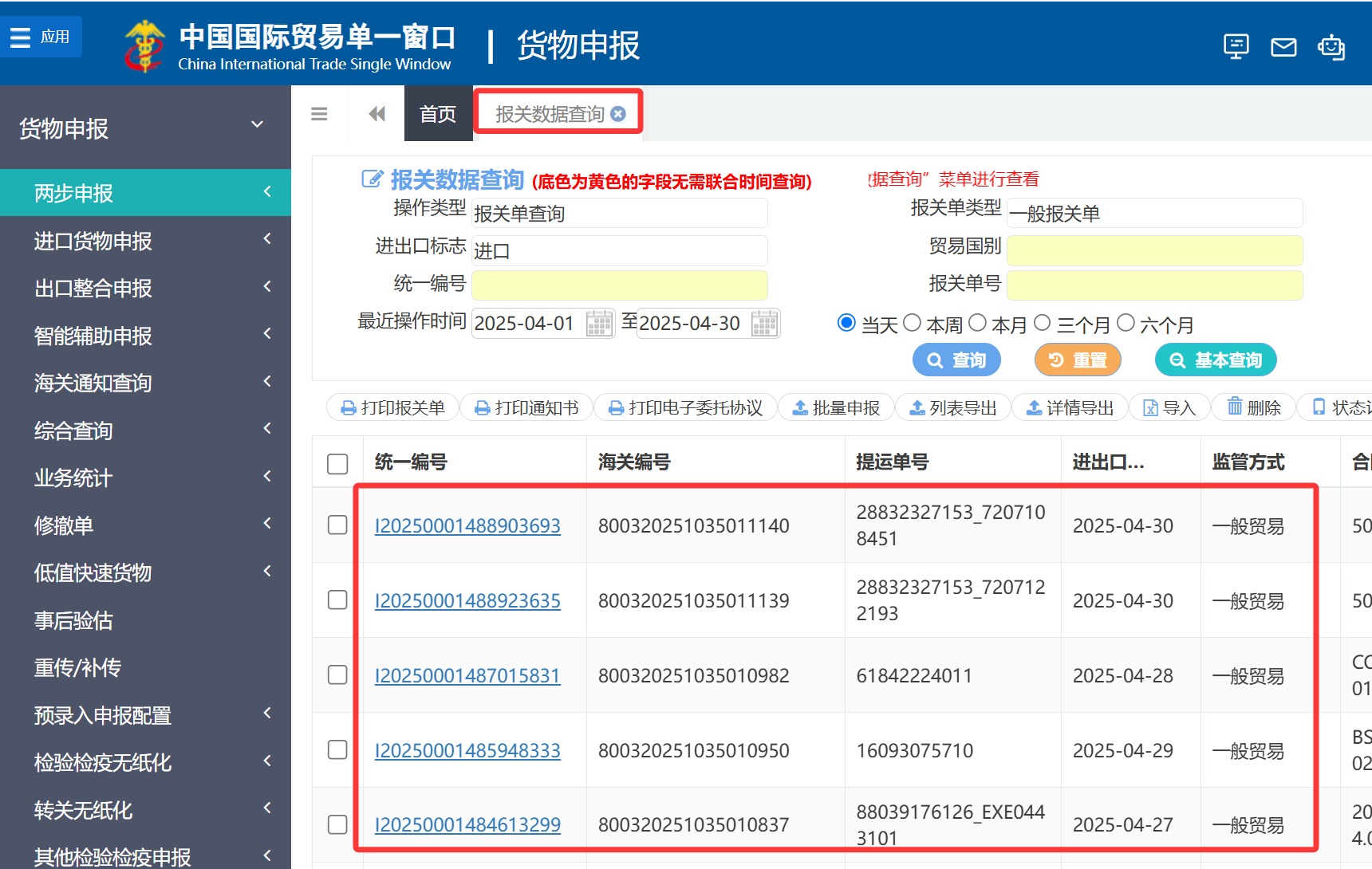Expand 检验检疫无纸化 in the sidebar

145,762
